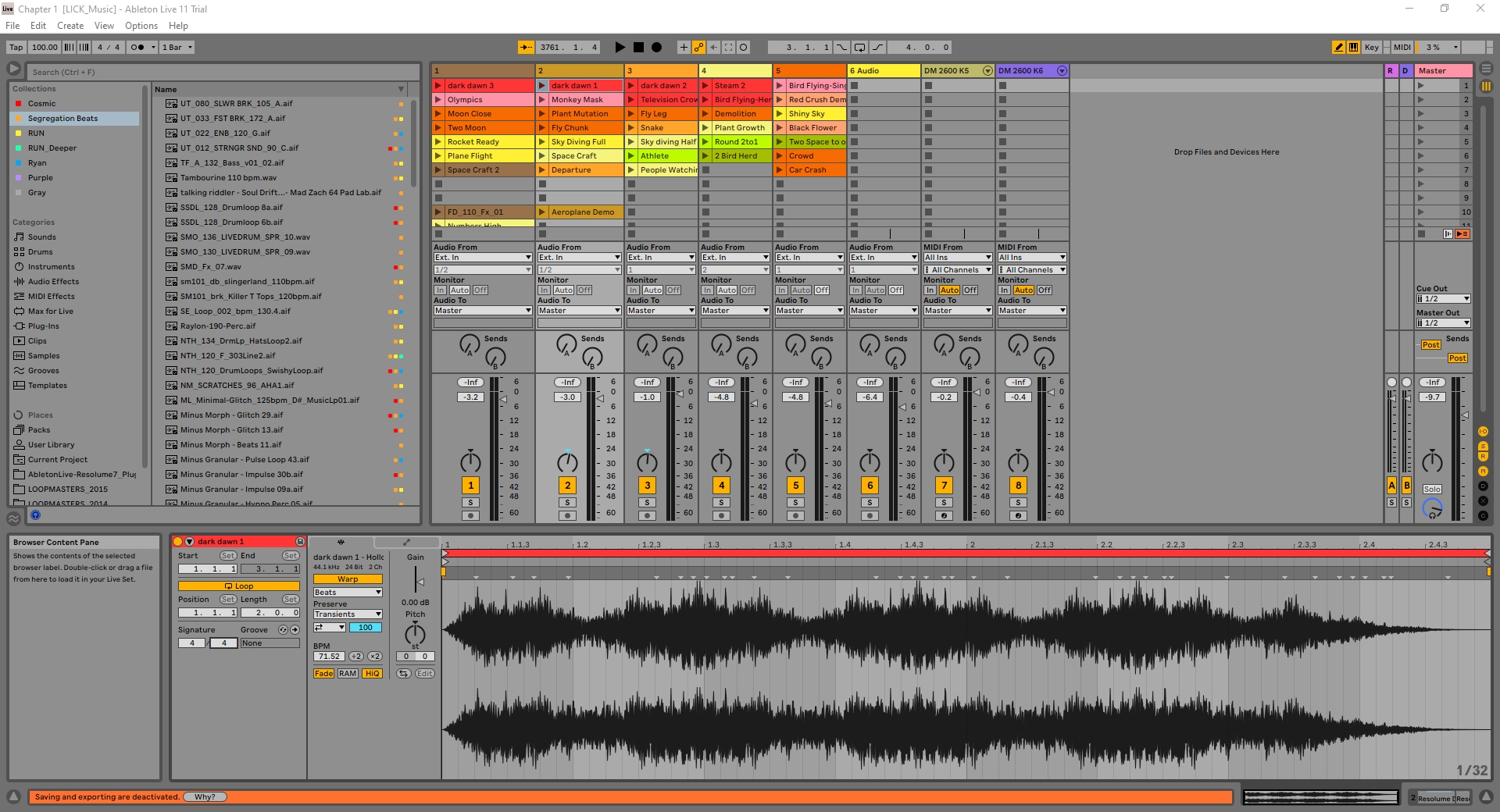Toggle the Metronome button

pos(137,48)
